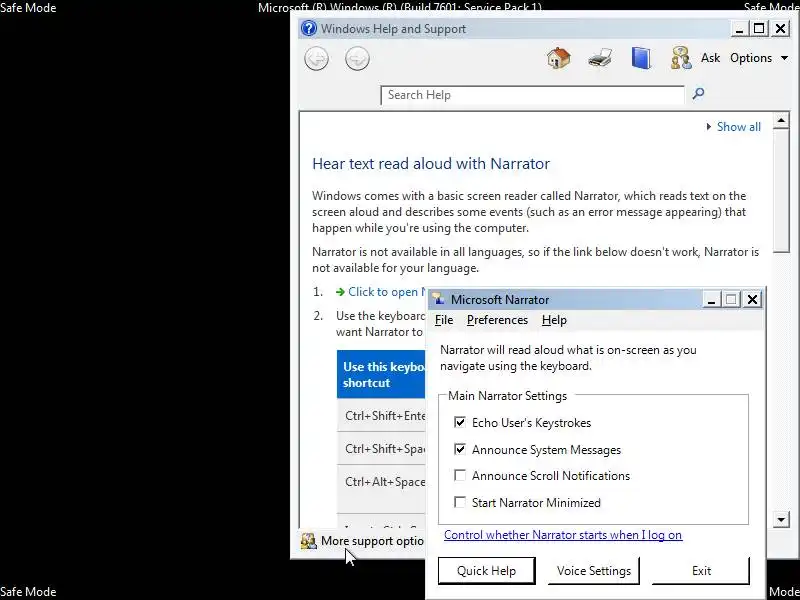Click help pane scrollbar up arrow
The width and height of the screenshot is (800, 600).
coord(781,121)
